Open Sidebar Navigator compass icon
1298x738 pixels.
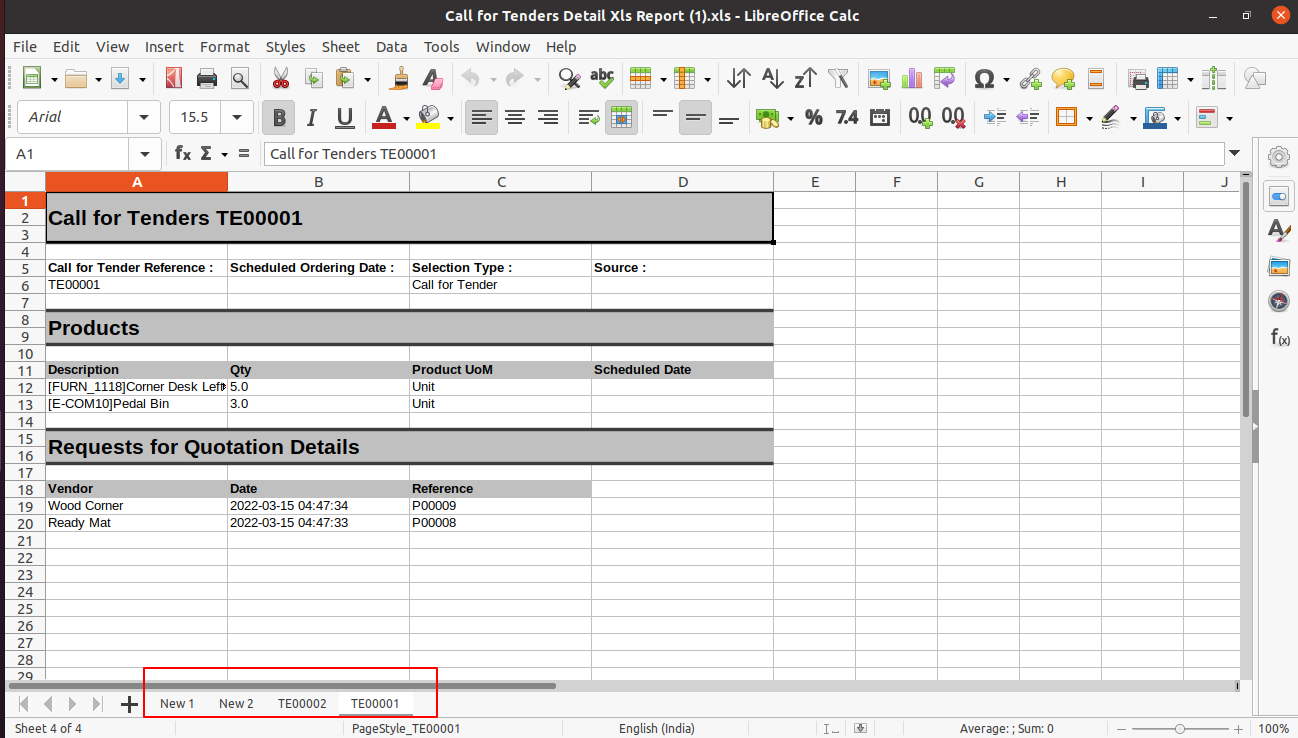pos(1278,301)
